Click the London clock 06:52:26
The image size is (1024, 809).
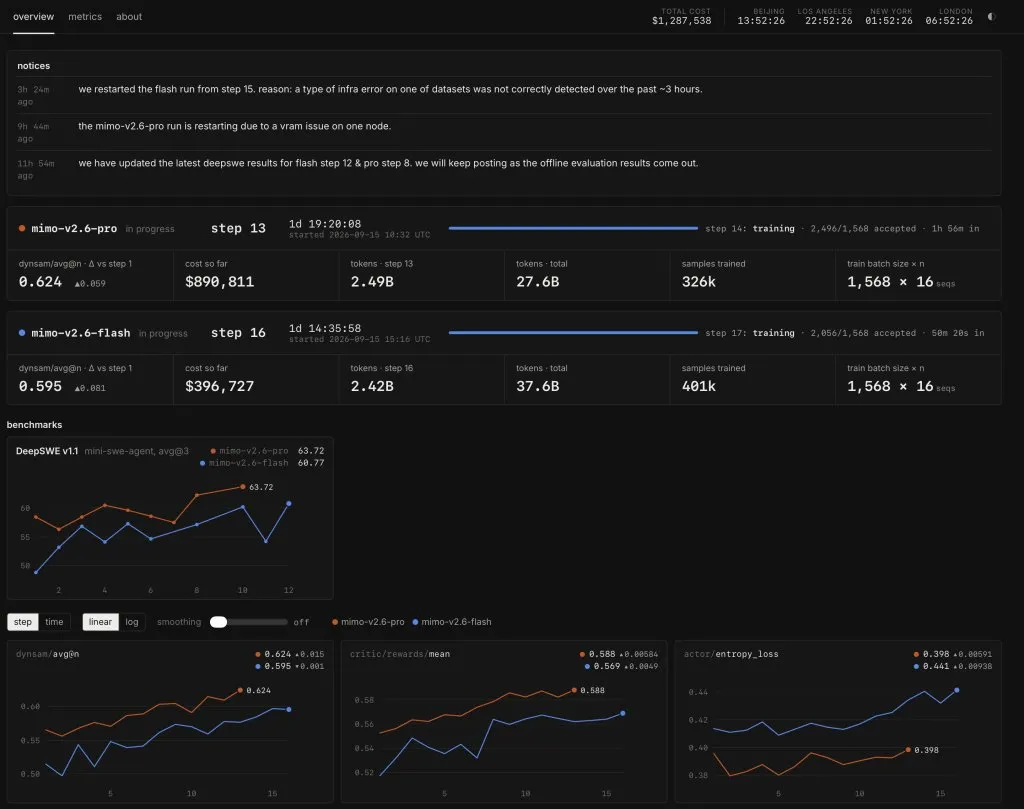(x=949, y=21)
